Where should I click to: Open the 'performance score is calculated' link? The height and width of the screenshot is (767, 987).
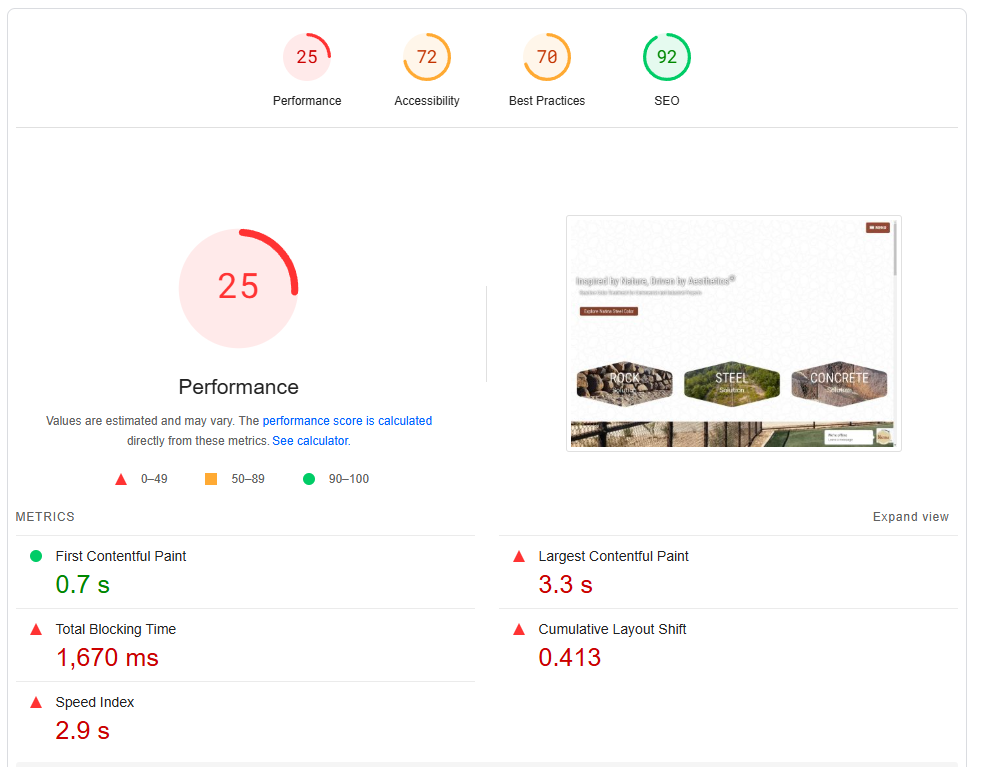347,421
